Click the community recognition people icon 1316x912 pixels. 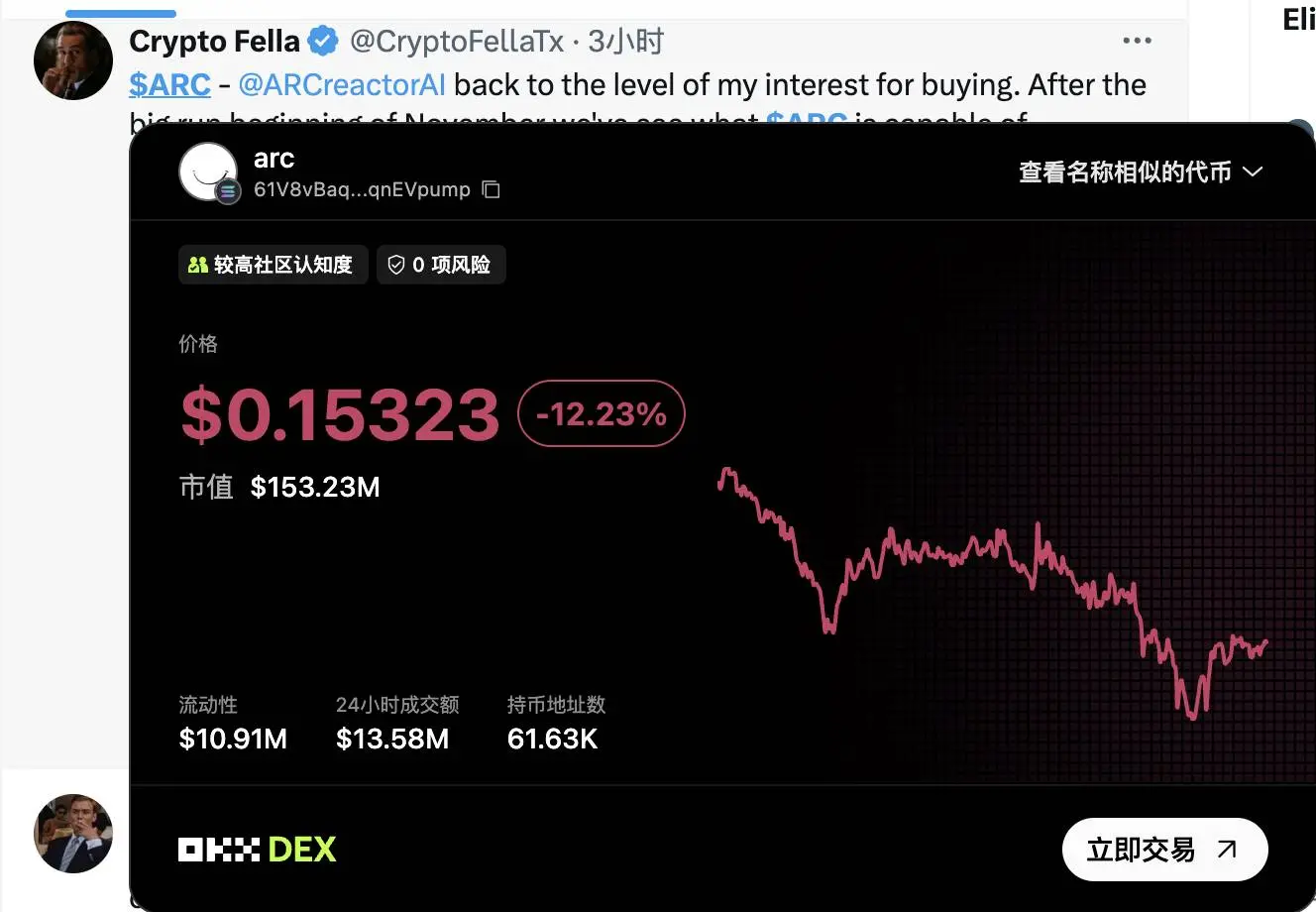click(198, 265)
